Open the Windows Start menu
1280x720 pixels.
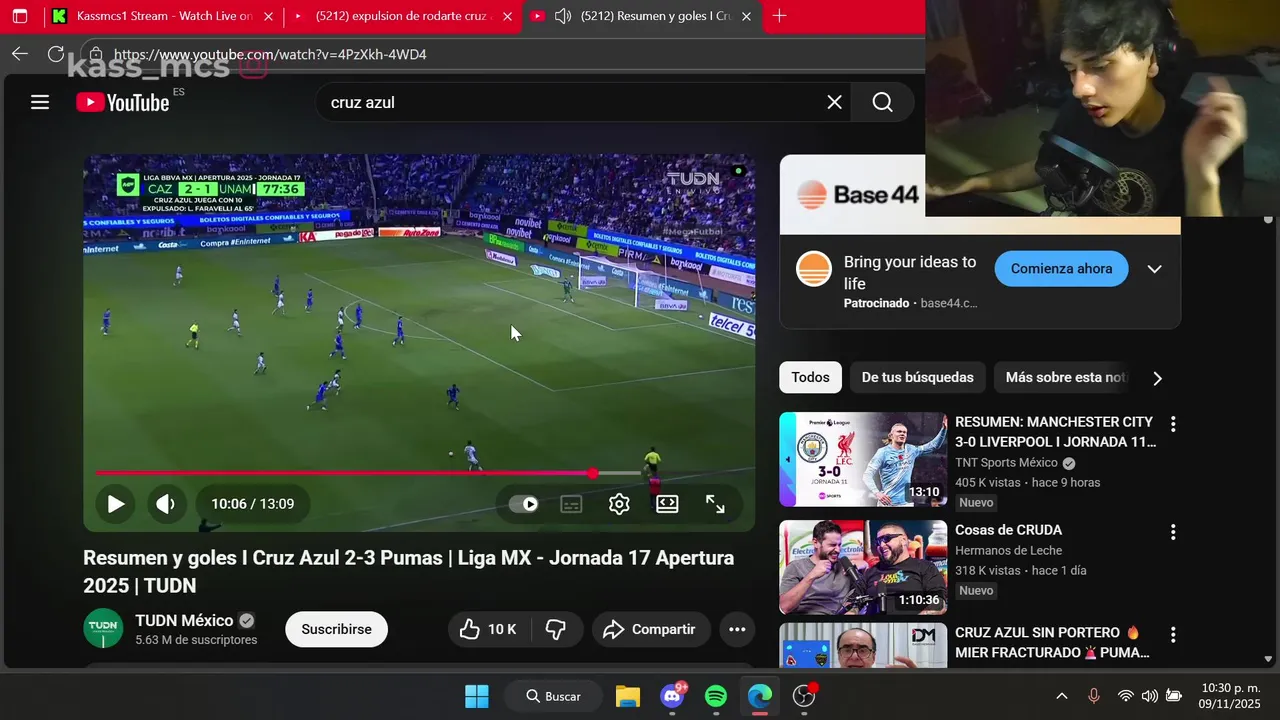point(477,696)
